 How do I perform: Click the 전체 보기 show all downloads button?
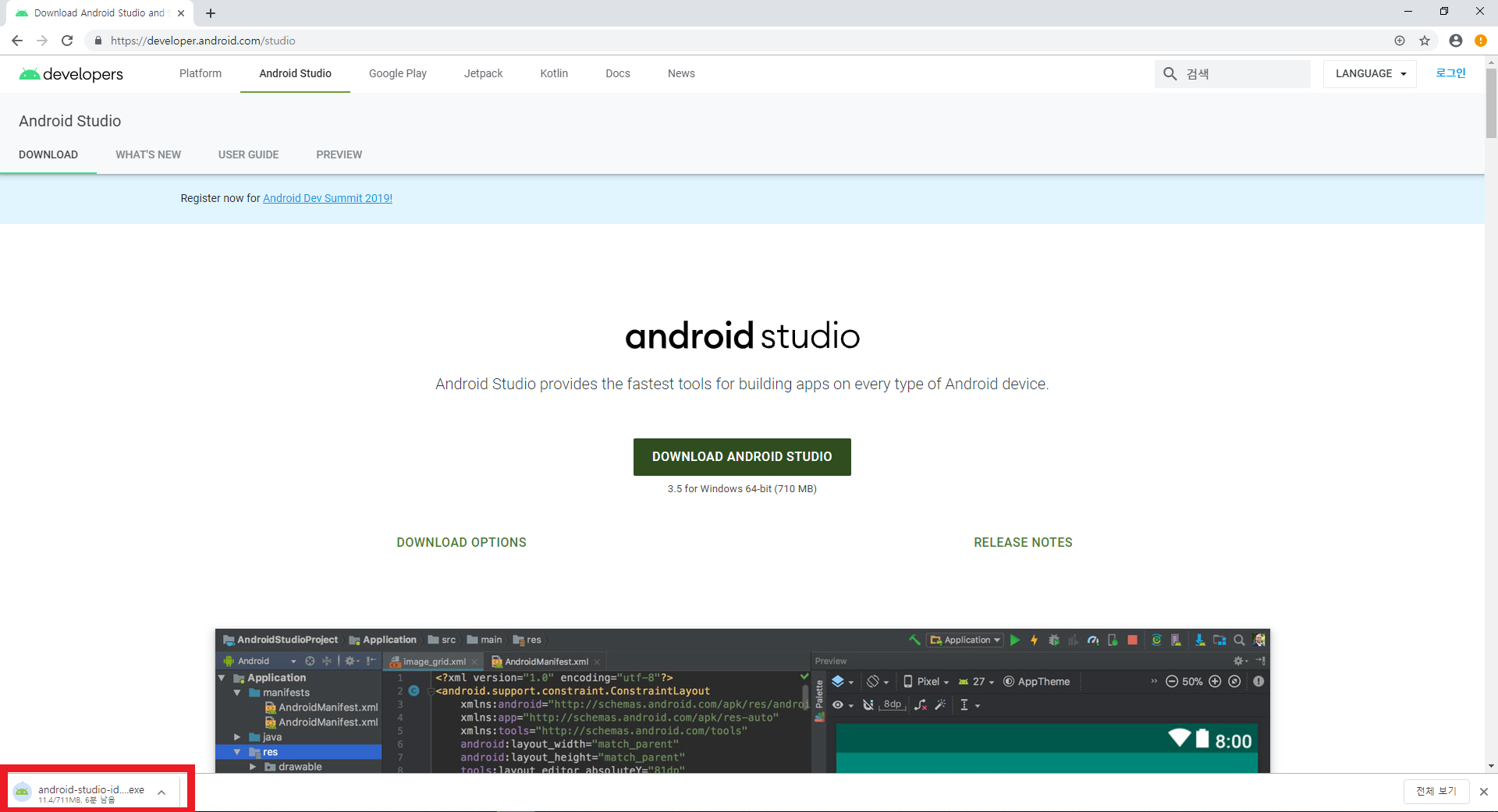1436,791
